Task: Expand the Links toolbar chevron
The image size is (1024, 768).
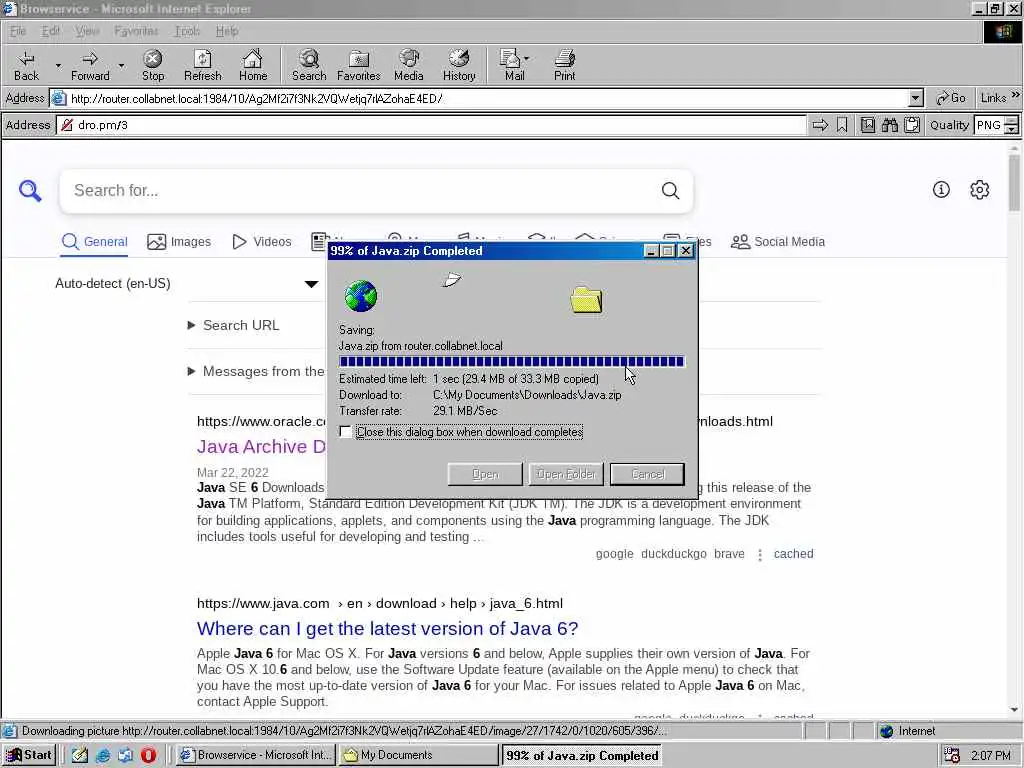Action: point(1016,95)
